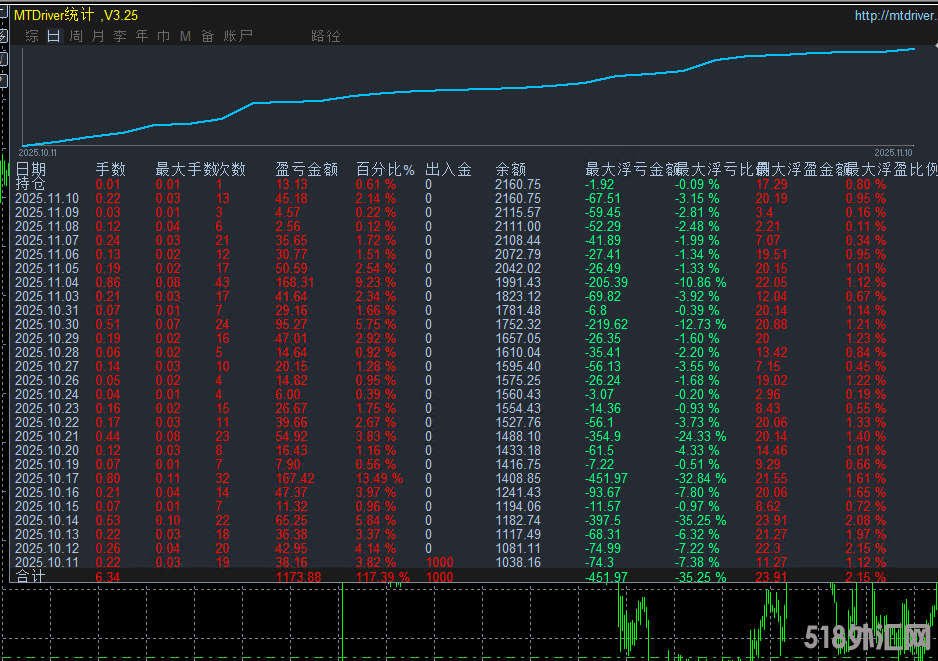Click the 百分比% column header
Viewport: 938px width, 661px height.
tap(385, 170)
